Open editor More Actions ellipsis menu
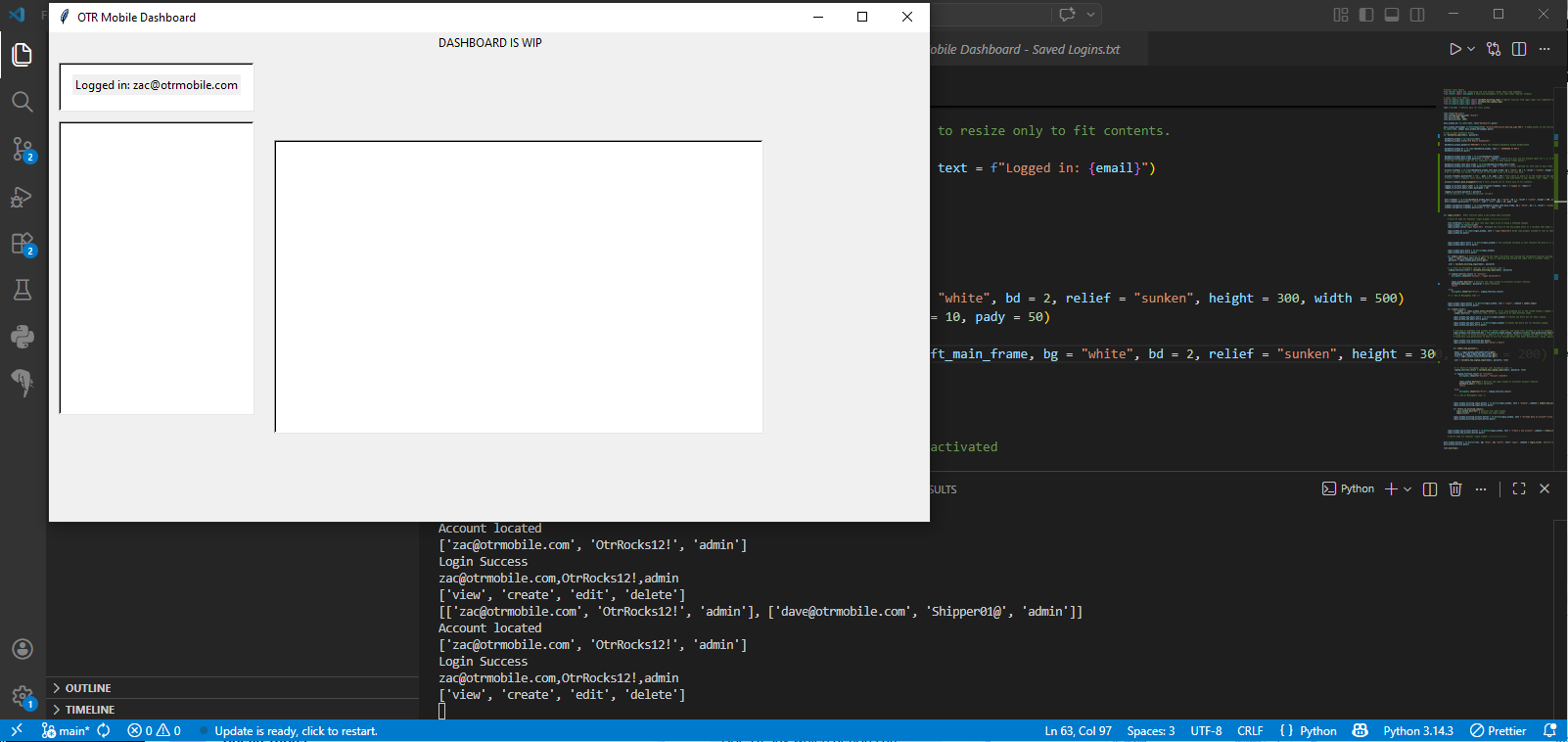The width and height of the screenshot is (1568, 742). [x=1545, y=49]
